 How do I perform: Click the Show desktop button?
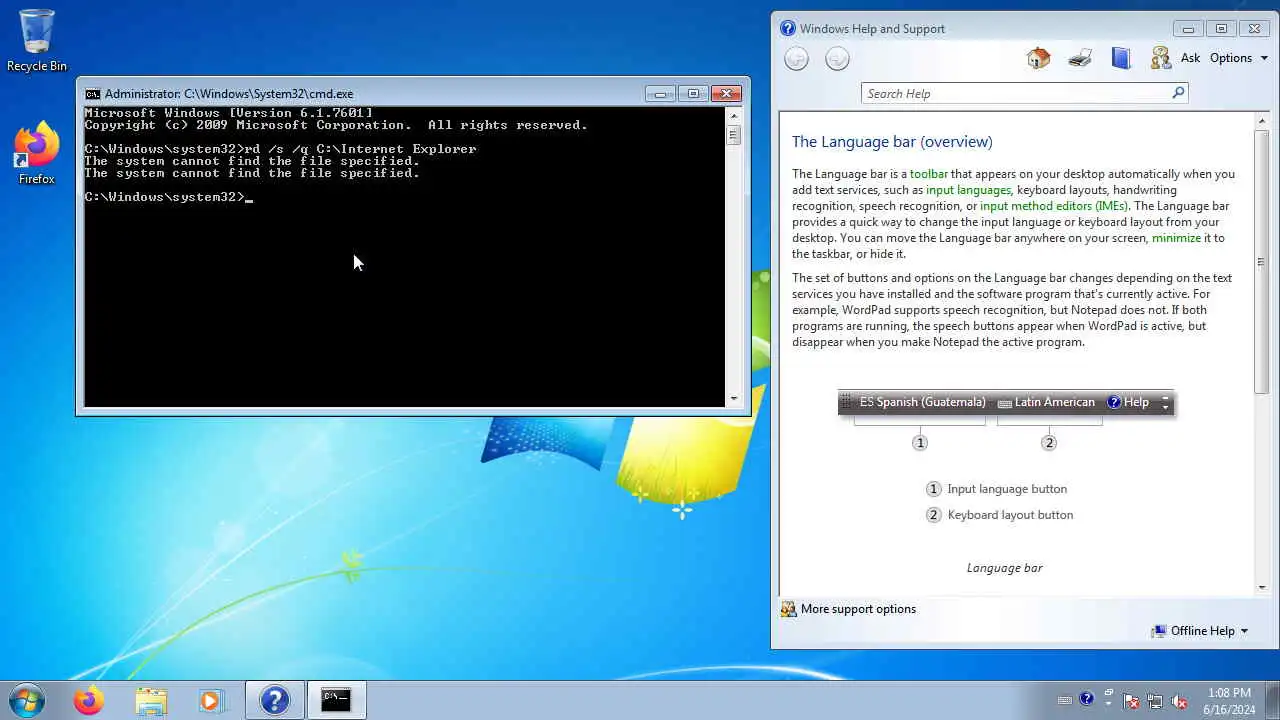1272,700
